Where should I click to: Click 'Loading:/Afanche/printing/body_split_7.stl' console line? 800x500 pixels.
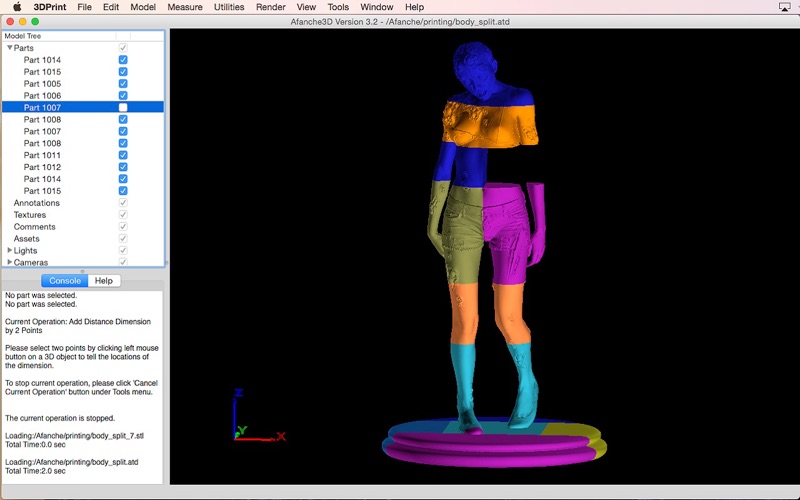74,436
